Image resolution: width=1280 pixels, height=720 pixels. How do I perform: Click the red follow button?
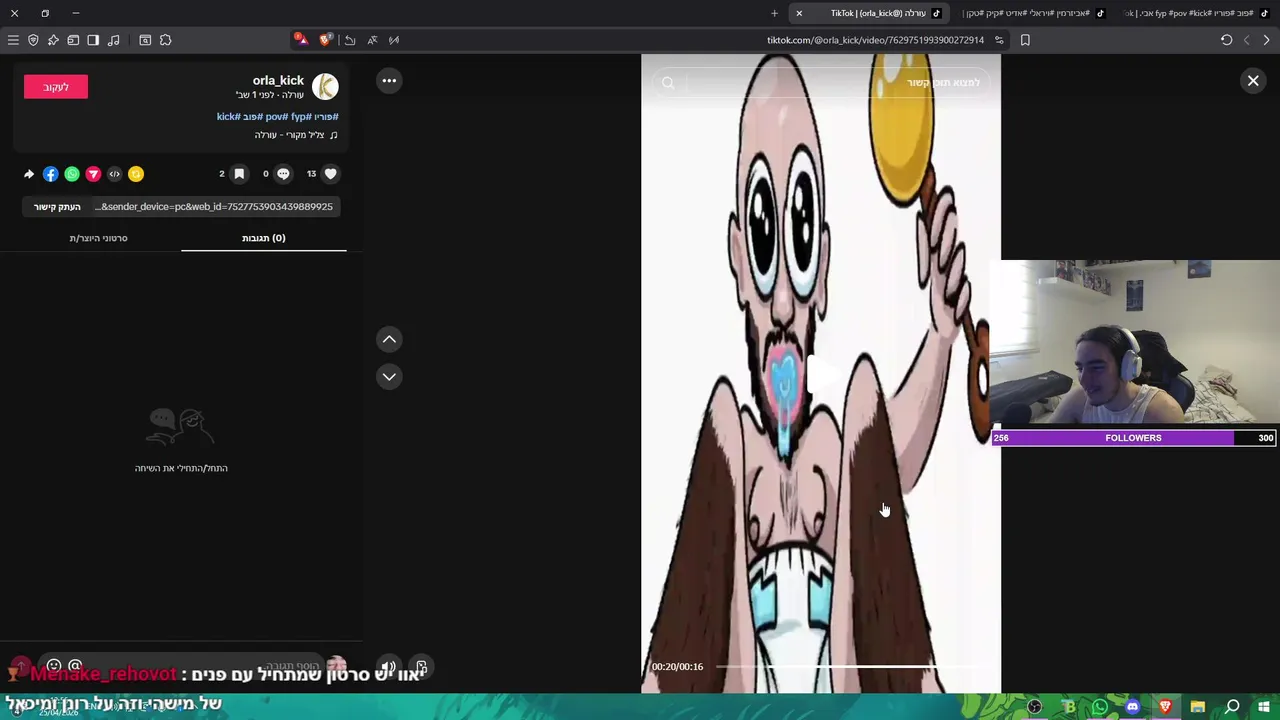click(x=56, y=87)
